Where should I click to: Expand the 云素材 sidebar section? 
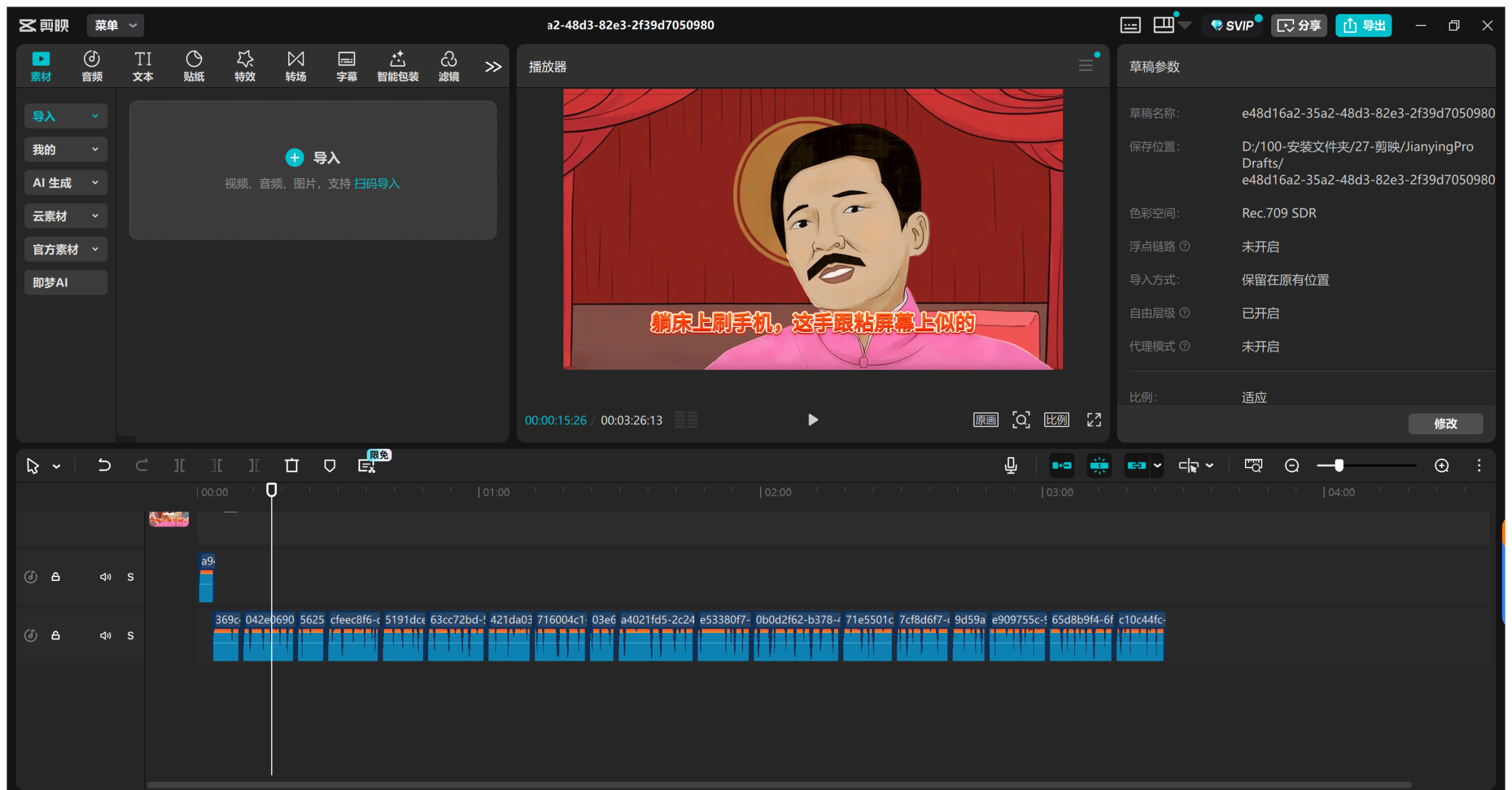(66, 216)
